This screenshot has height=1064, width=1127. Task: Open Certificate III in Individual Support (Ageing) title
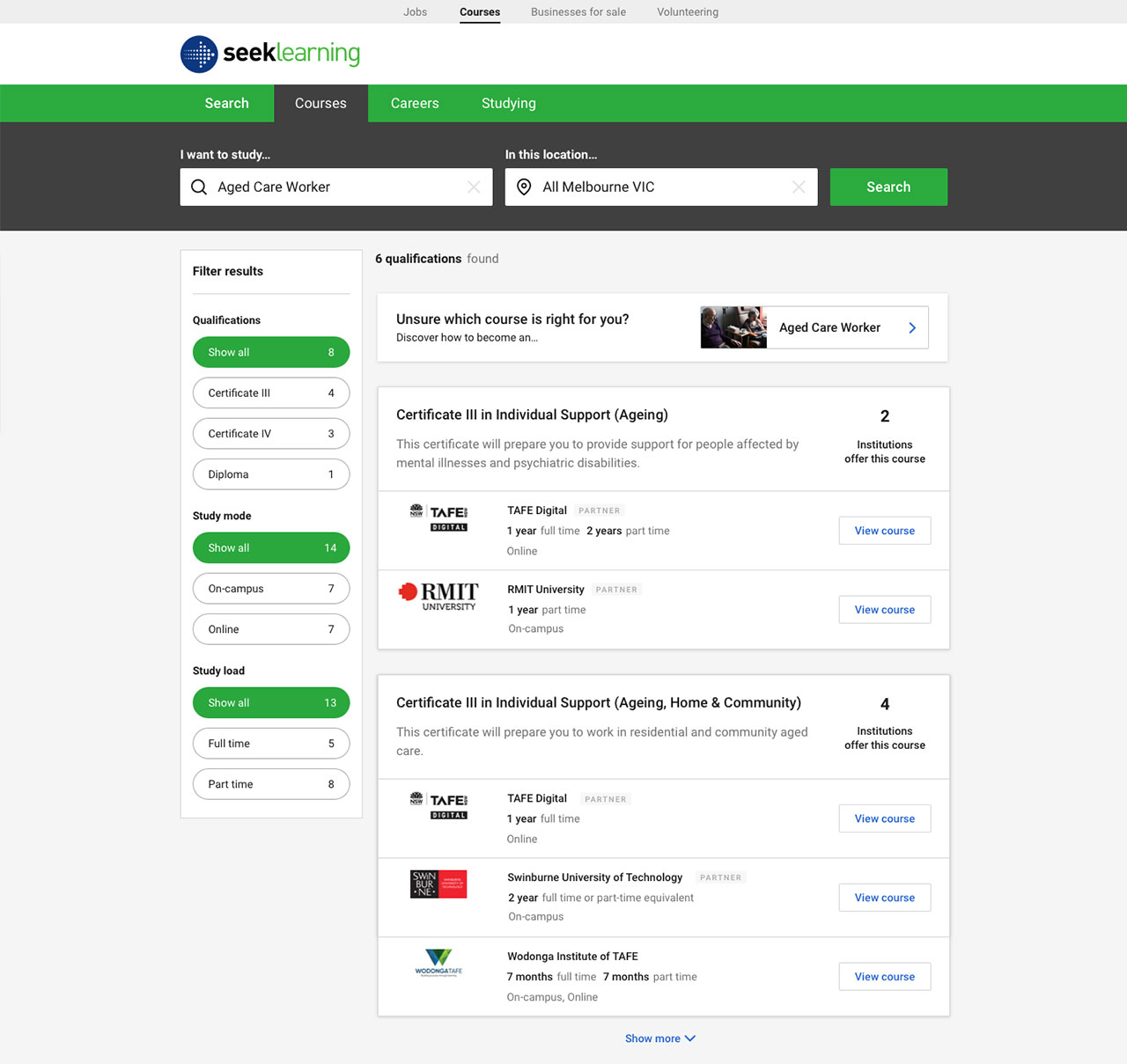click(x=532, y=415)
